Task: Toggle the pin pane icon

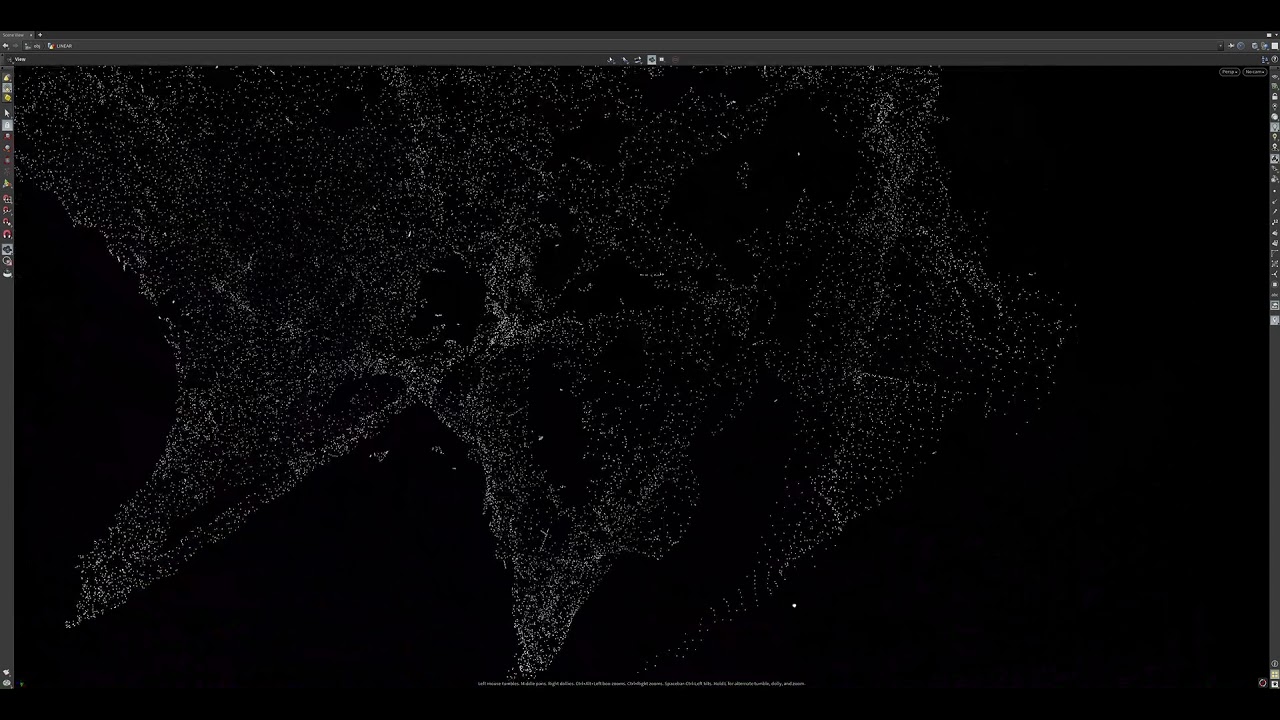Action: tap(1231, 46)
